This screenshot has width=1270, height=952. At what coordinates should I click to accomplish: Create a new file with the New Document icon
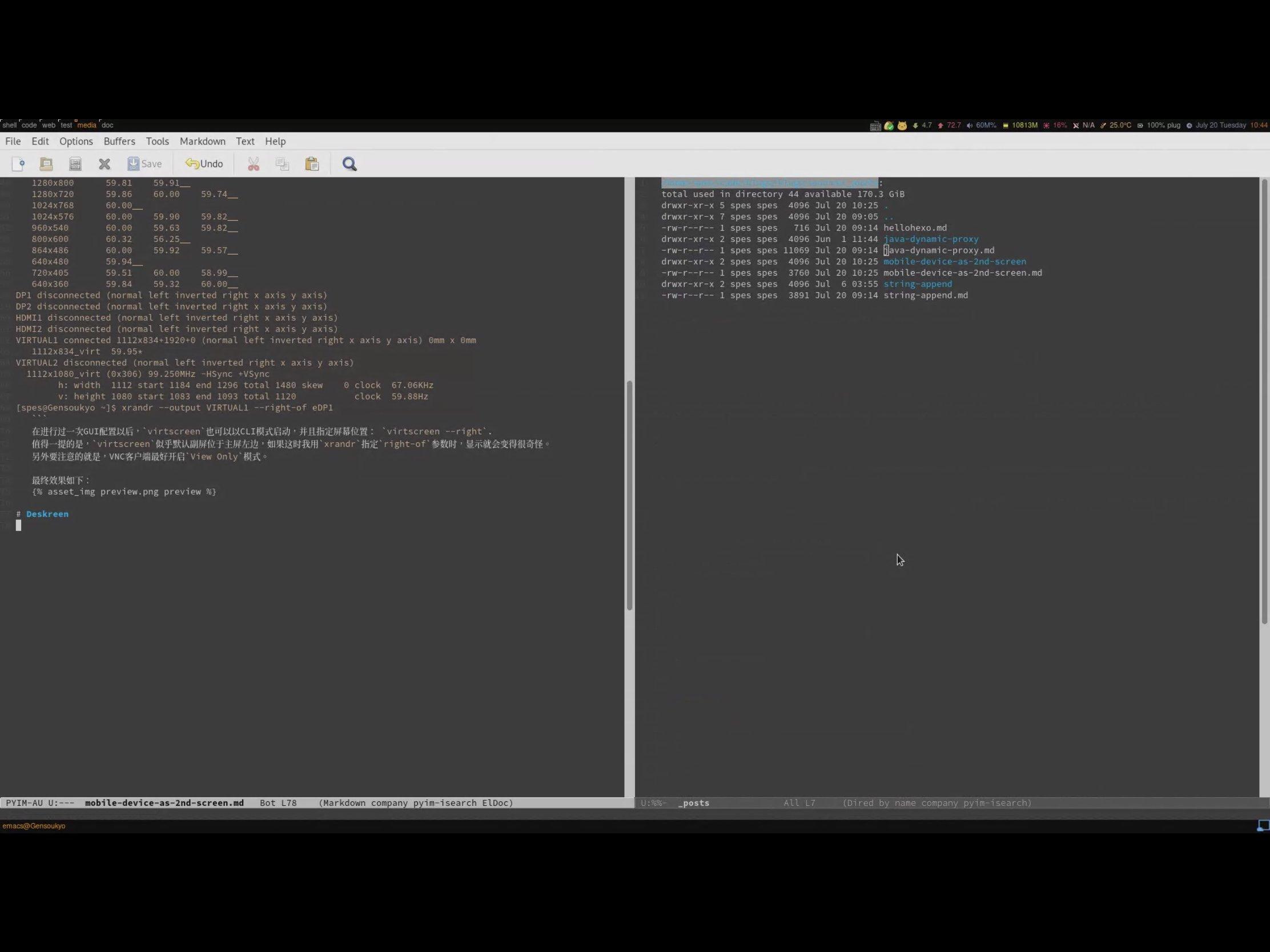[x=19, y=164]
